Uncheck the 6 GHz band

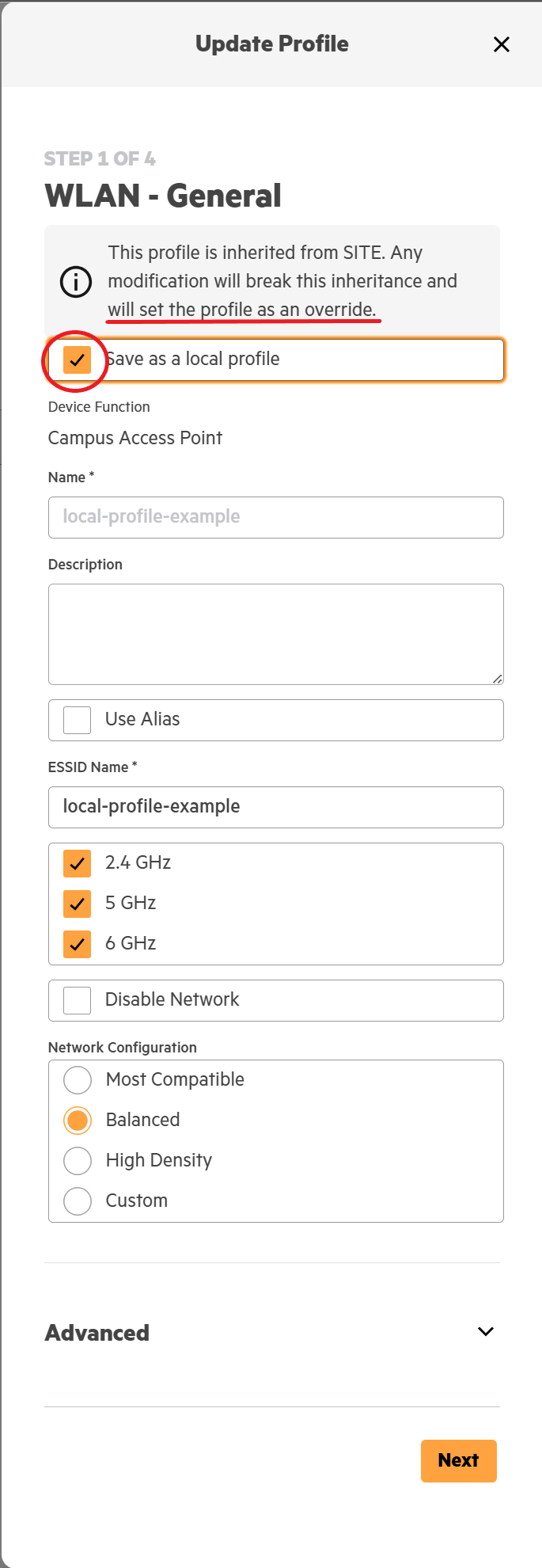coord(77,944)
